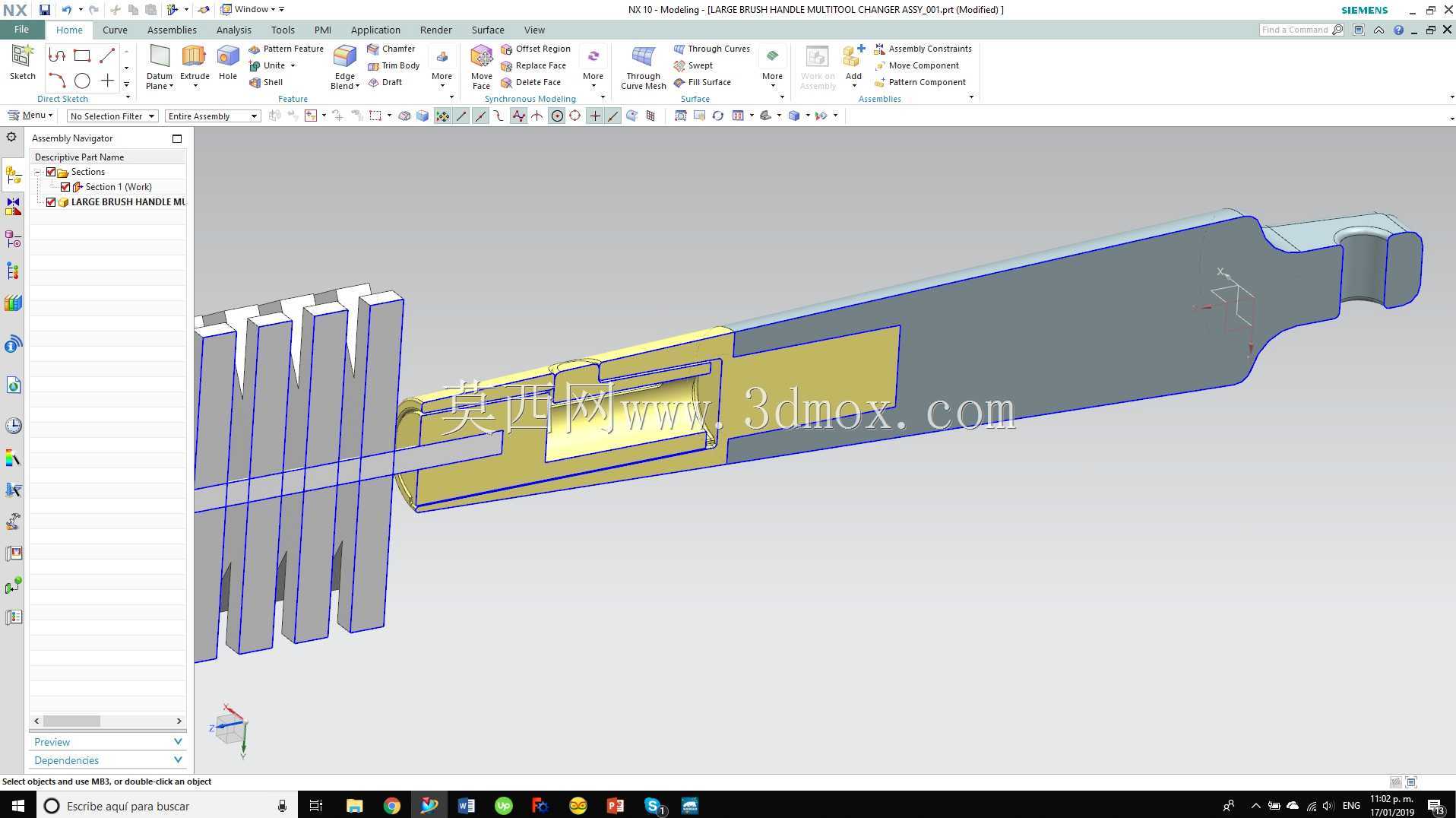Select the Direct Sketch rectangle tool
Image resolution: width=1456 pixels, height=818 pixels.
(82, 55)
